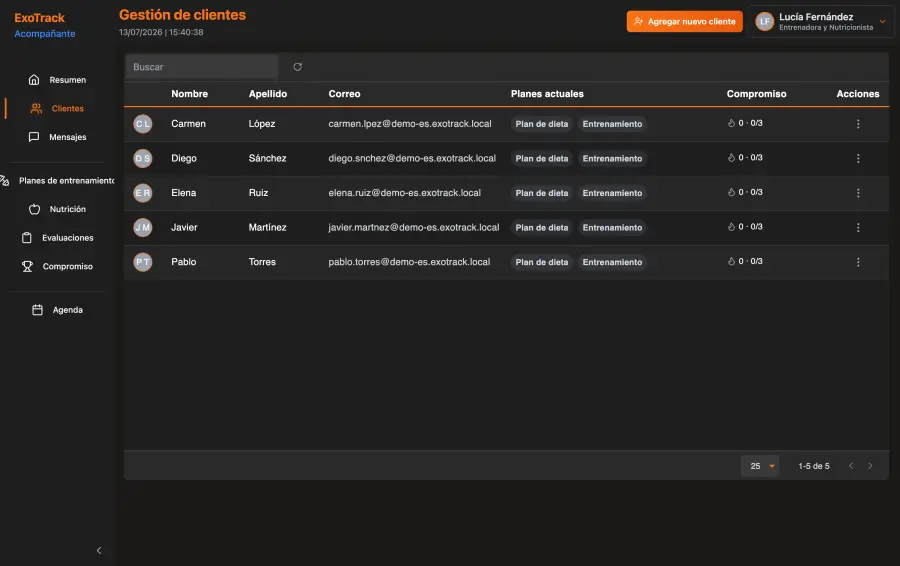The height and width of the screenshot is (566, 900).
Task: Expand Lucía Fernández profile menu
Action: click(x=882, y=22)
